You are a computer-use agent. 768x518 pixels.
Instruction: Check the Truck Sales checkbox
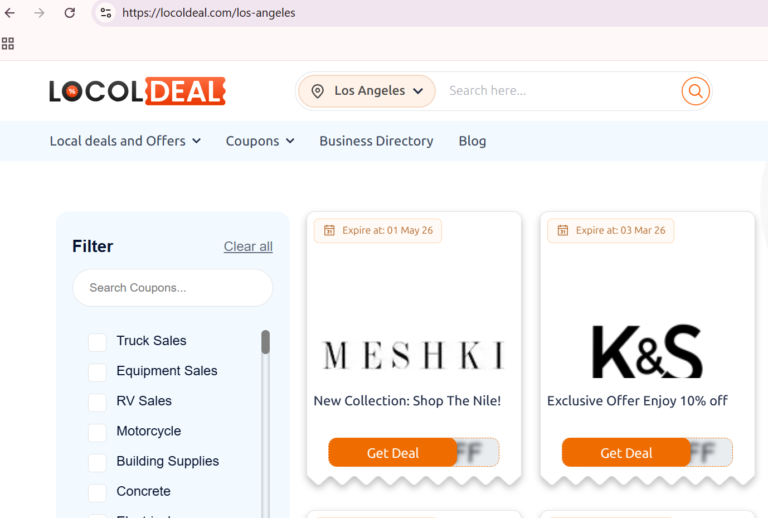pos(97,342)
